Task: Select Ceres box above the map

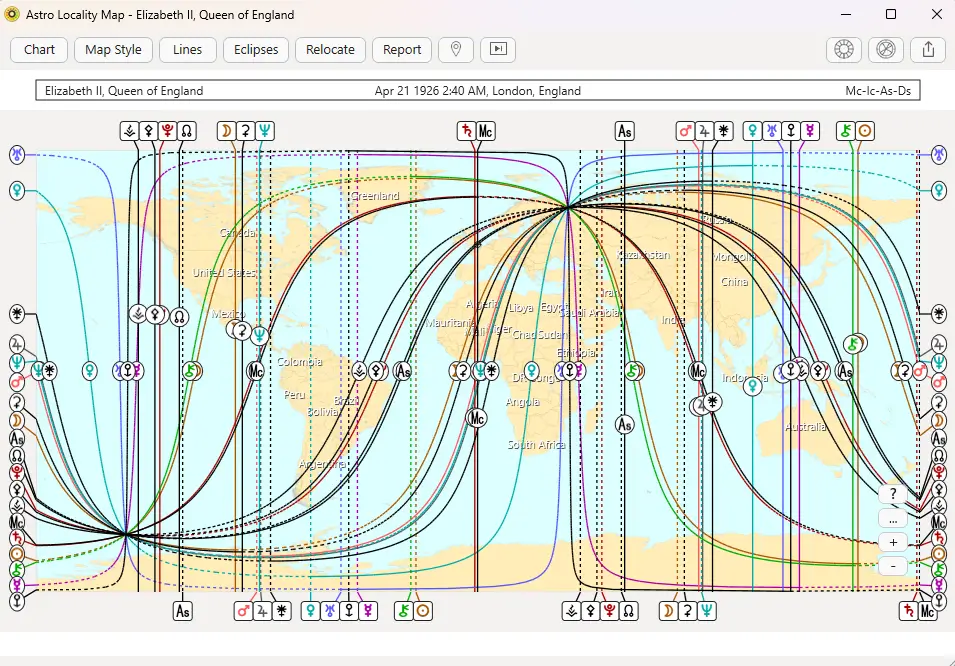Action: click(245, 131)
